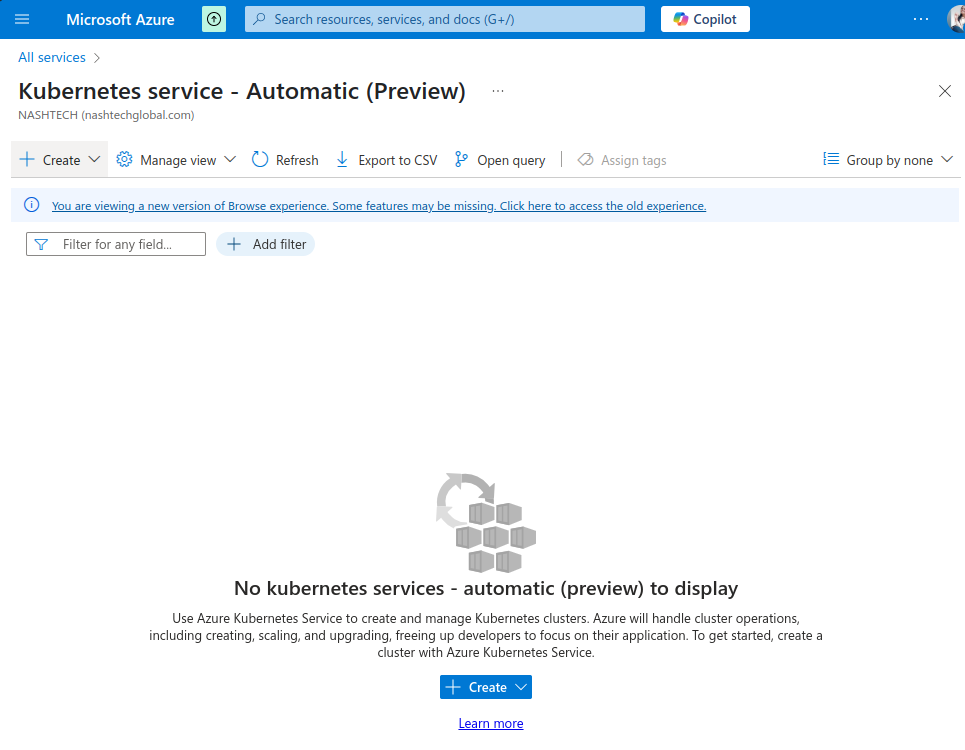This screenshot has height=750, width=965.
Task: Focus the Filter for any field box
Action: [x=126, y=244]
